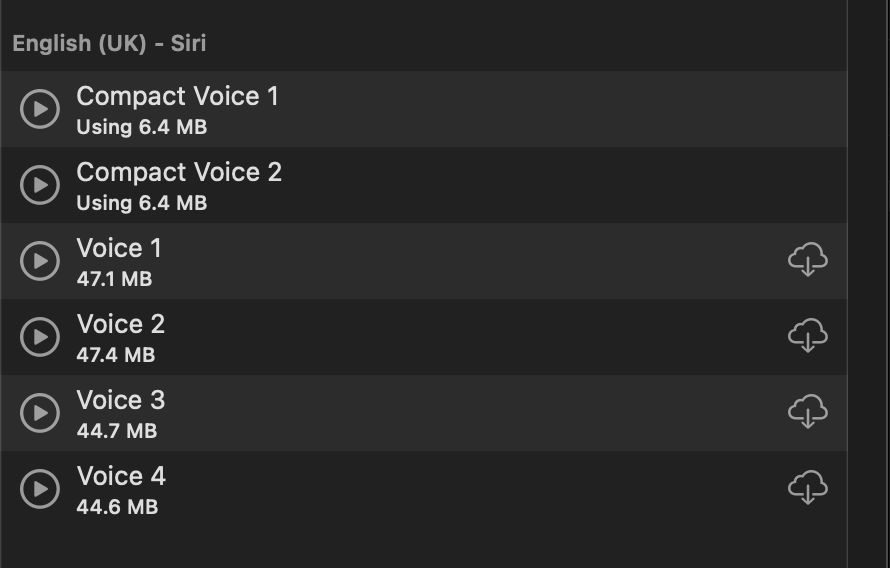
Task: Select the Voice 1 name label
Action: (119, 249)
